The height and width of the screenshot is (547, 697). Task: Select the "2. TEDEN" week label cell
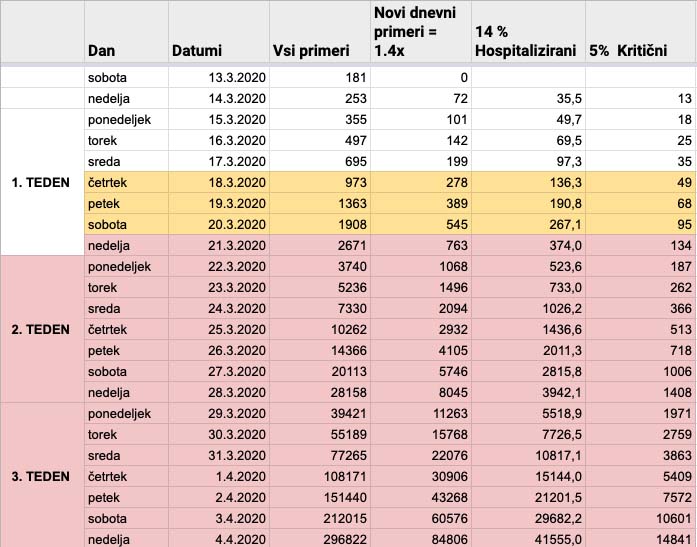41,328
